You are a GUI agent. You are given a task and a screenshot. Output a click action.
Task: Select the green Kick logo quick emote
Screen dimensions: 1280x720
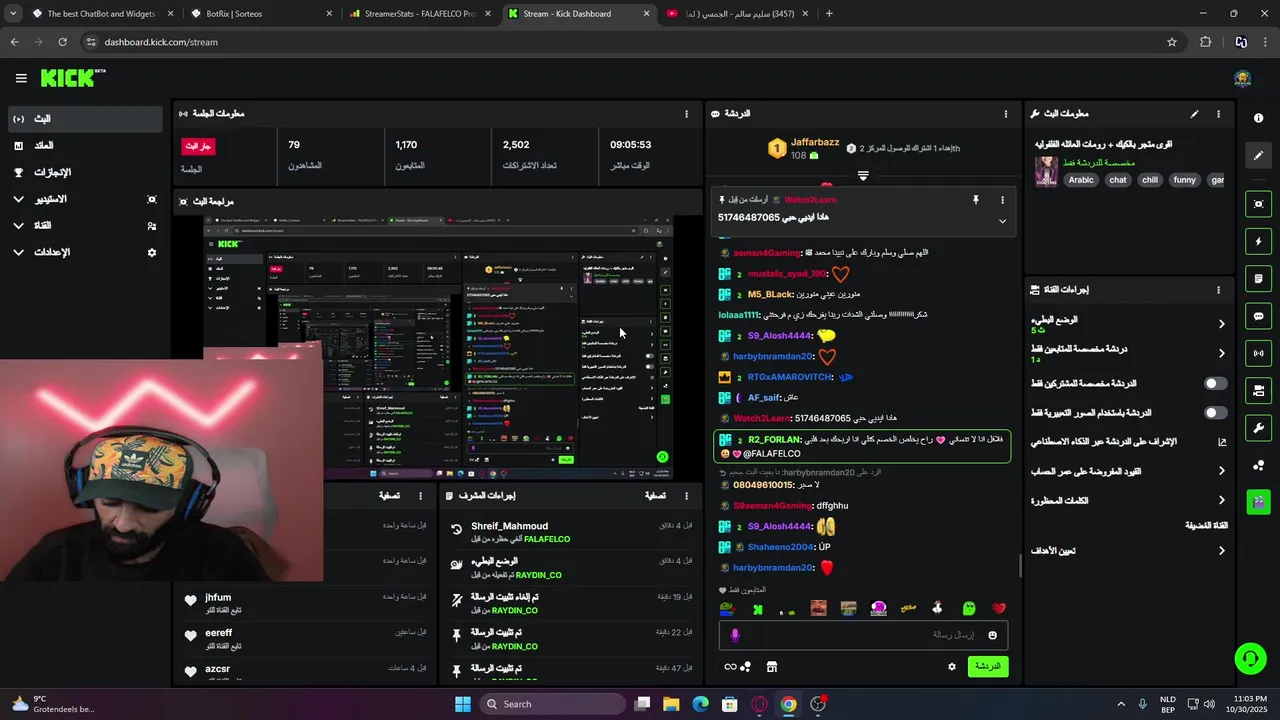click(x=757, y=609)
